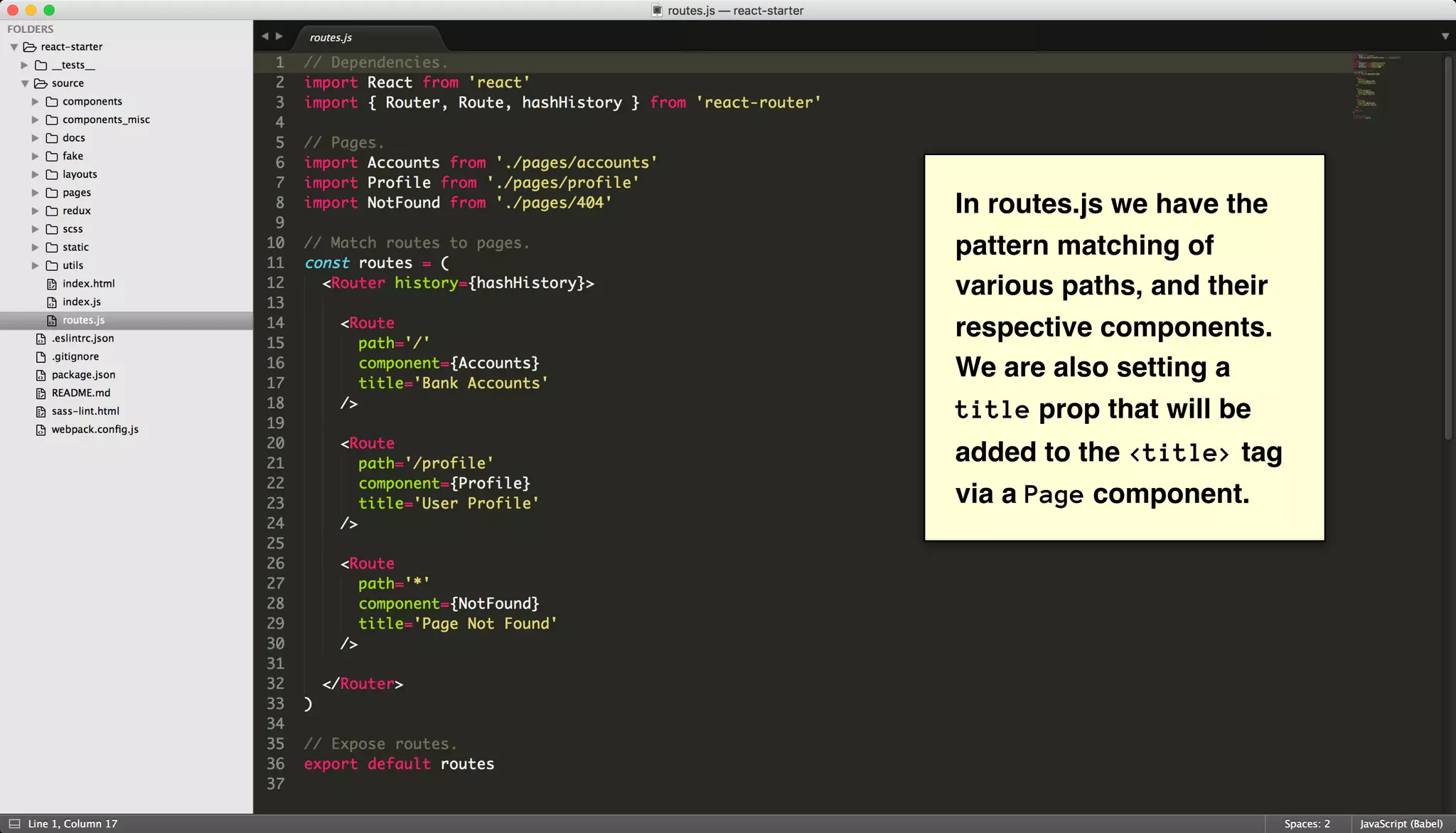
Task: Click the vertical editor scrollbar
Action: tap(1448, 249)
